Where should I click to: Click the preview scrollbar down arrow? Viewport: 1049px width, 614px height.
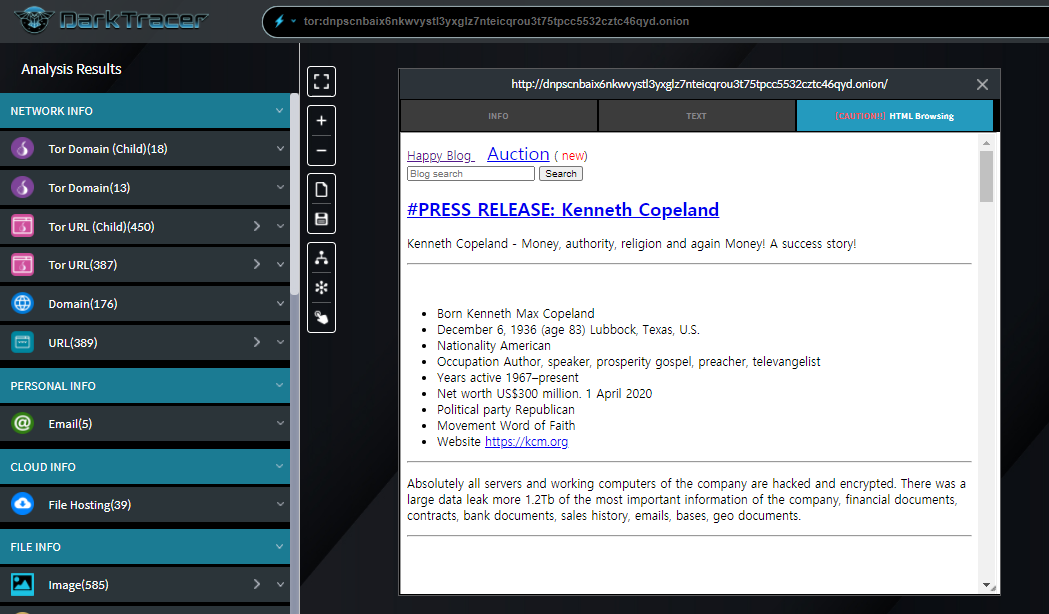coord(986,585)
